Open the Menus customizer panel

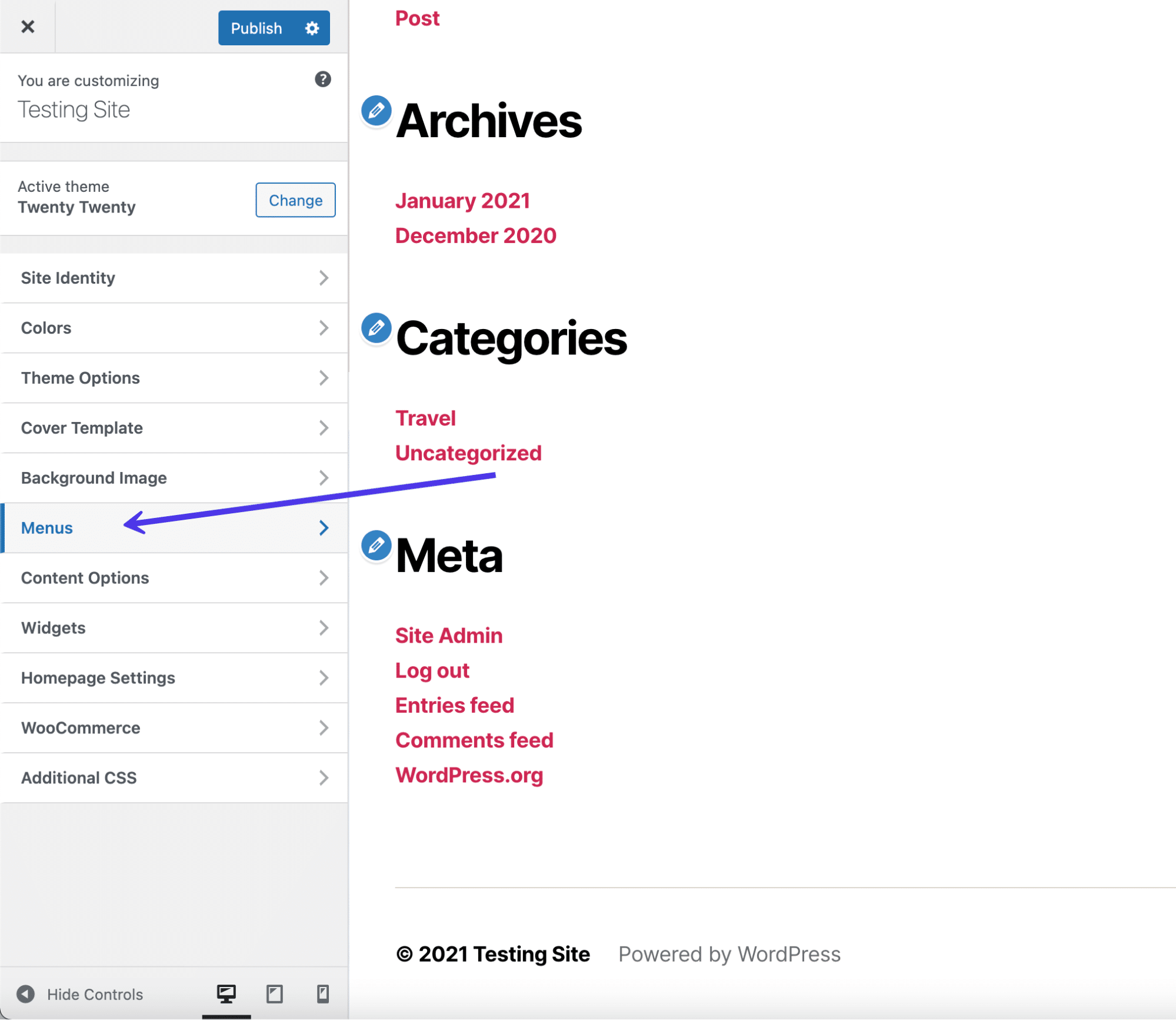click(175, 528)
